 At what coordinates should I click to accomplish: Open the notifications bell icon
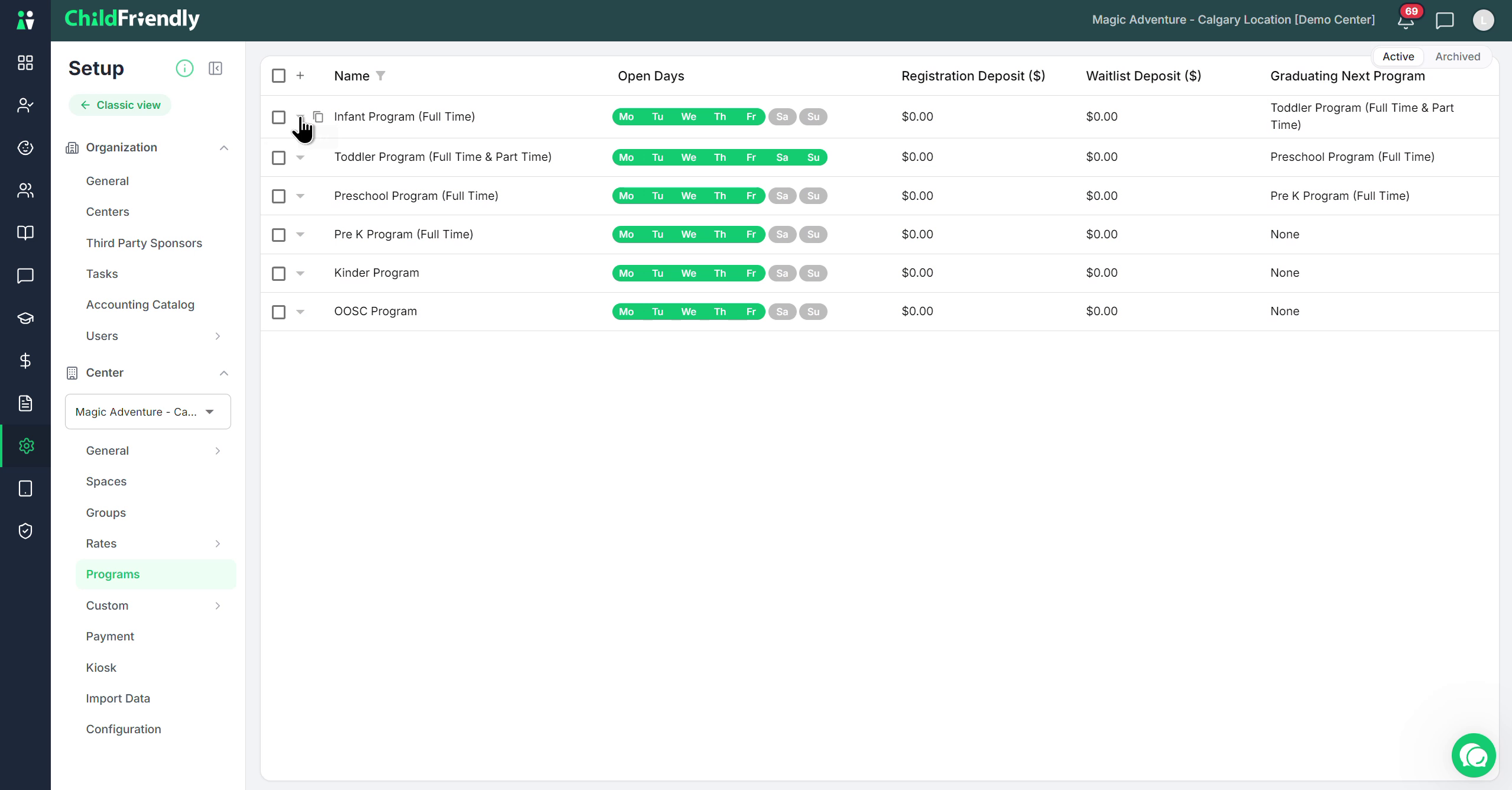1406,21
